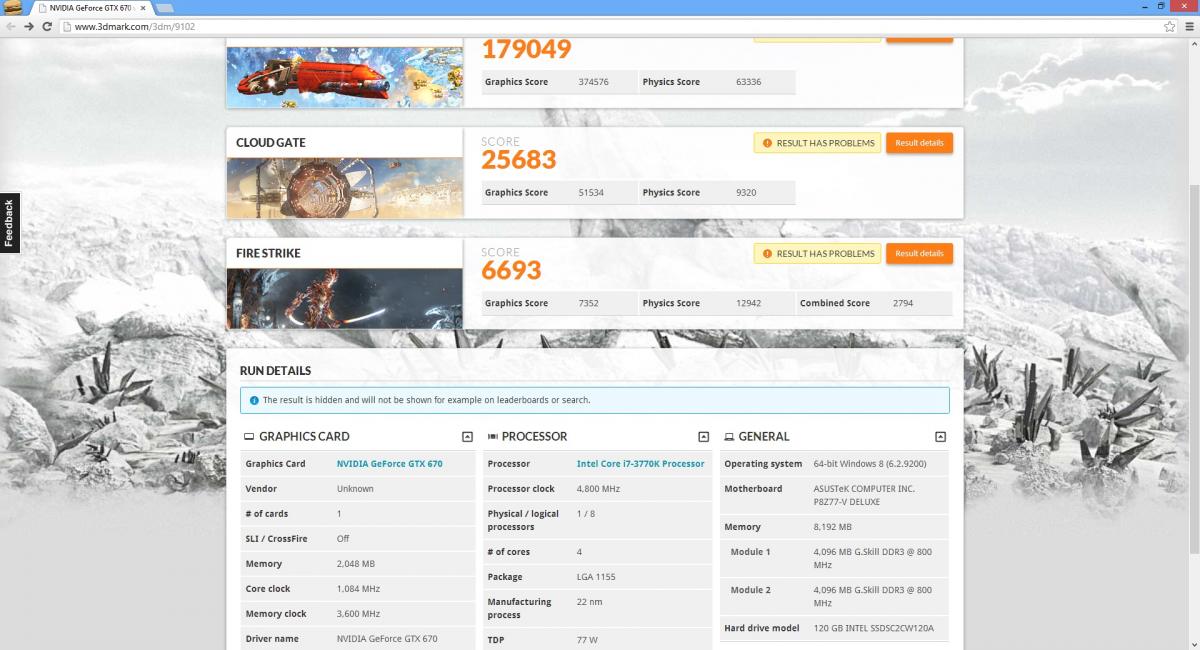The width and height of the screenshot is (1200, 650).
Task: Click the RUN DETAILS heading
Action: click(x=275, y=371)
